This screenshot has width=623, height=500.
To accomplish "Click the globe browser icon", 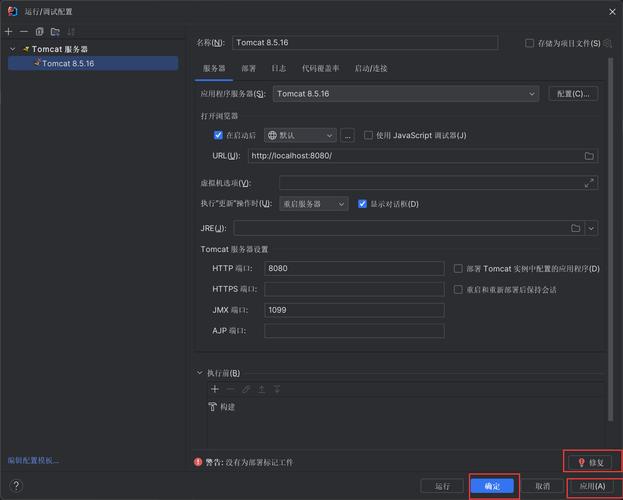I will 272,136.
